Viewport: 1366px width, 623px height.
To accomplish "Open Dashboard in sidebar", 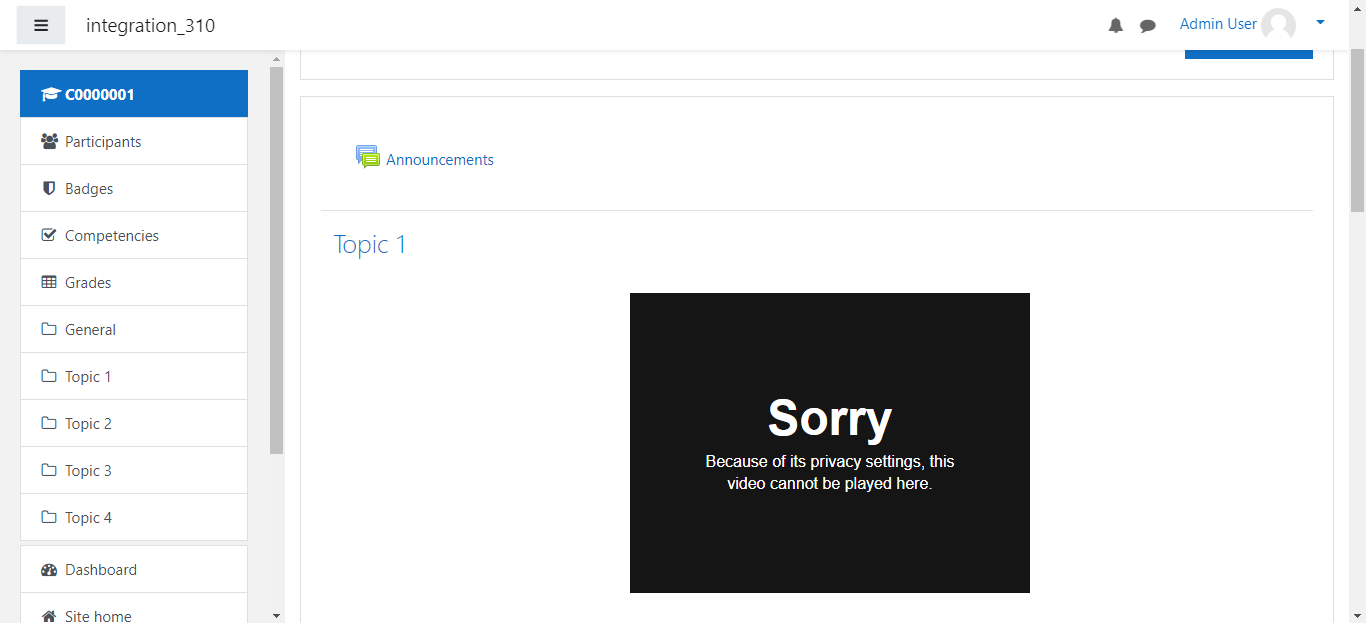I will (134, 569).
